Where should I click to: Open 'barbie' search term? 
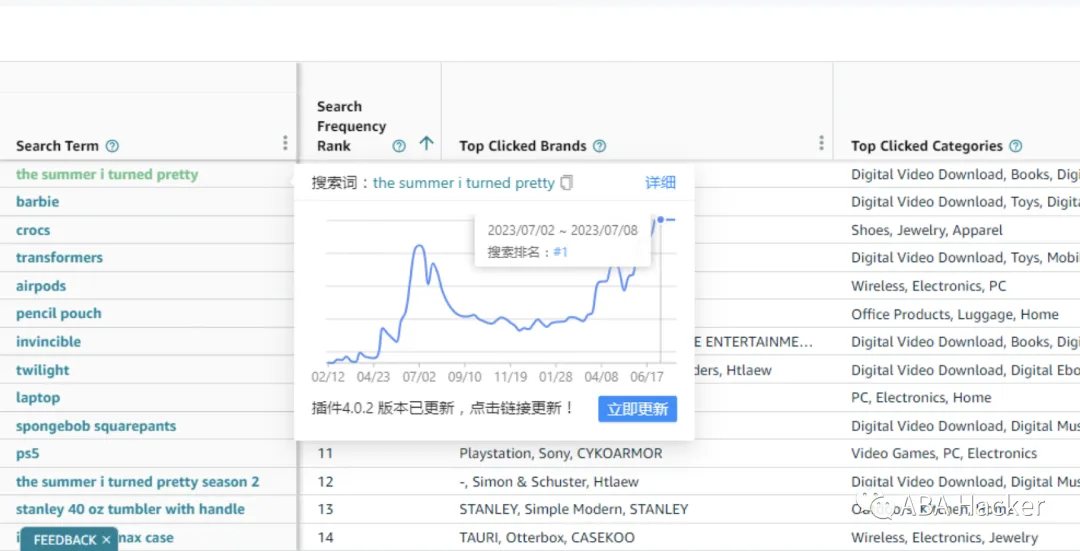[37, 202]
